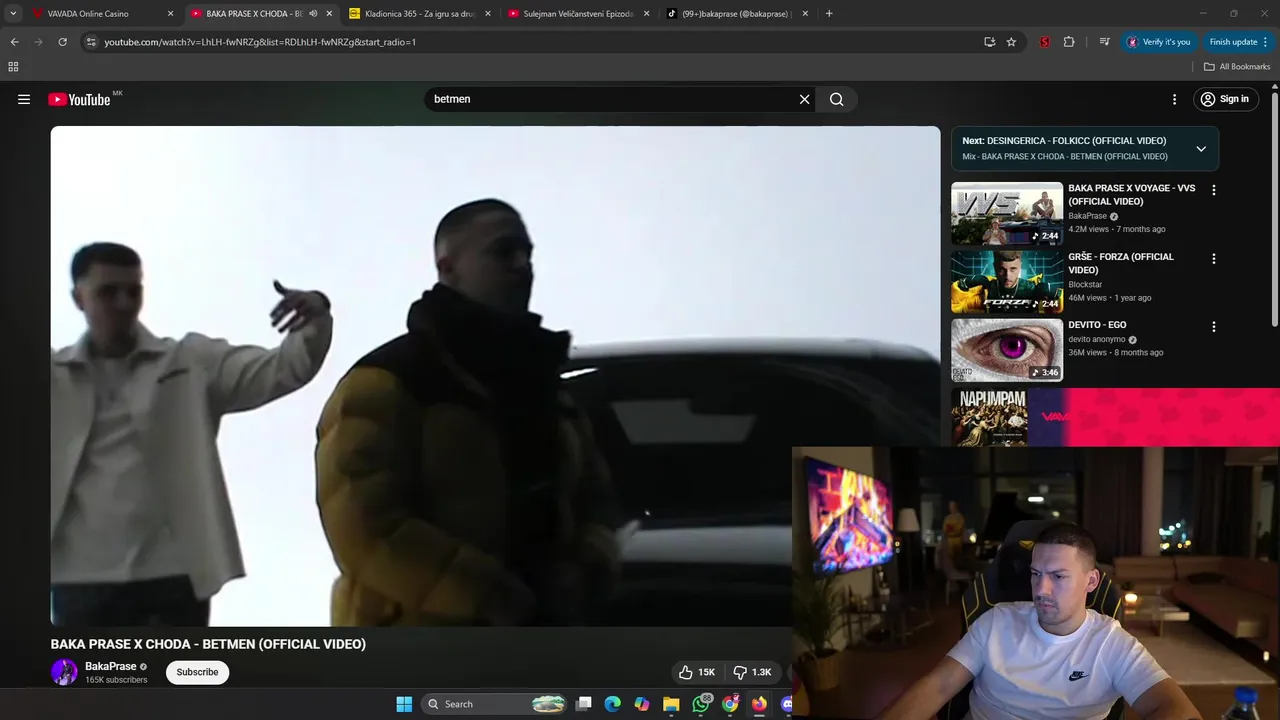Screen dimensions: 1280x720
Task: Open the Extensions puzzle icon
Action: [1069, 42]
